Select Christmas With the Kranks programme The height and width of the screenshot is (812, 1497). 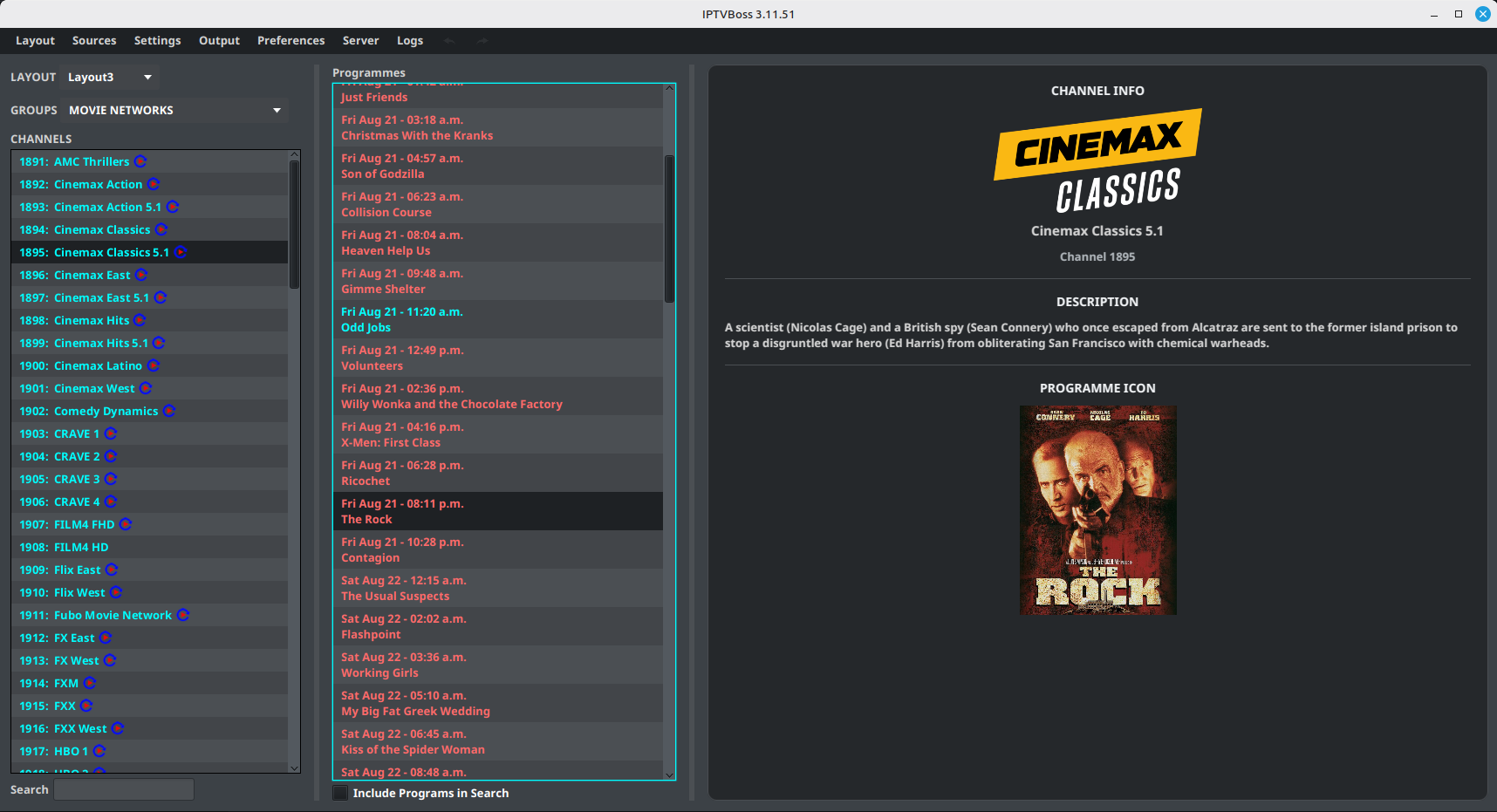pyautogui.click(x=498, y=127)
